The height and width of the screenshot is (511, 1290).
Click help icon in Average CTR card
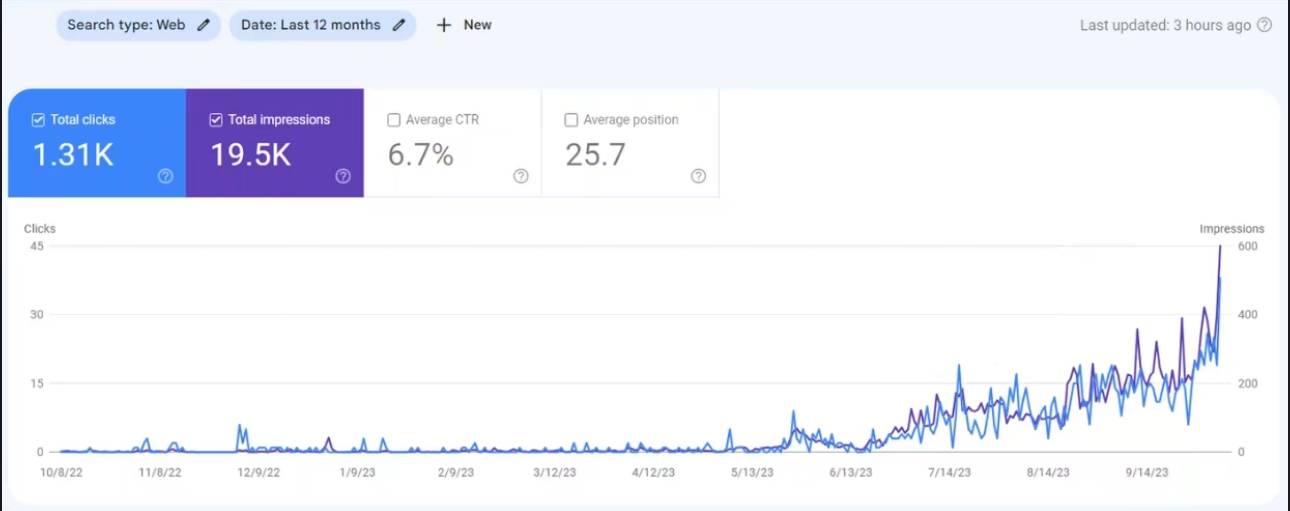521,176
